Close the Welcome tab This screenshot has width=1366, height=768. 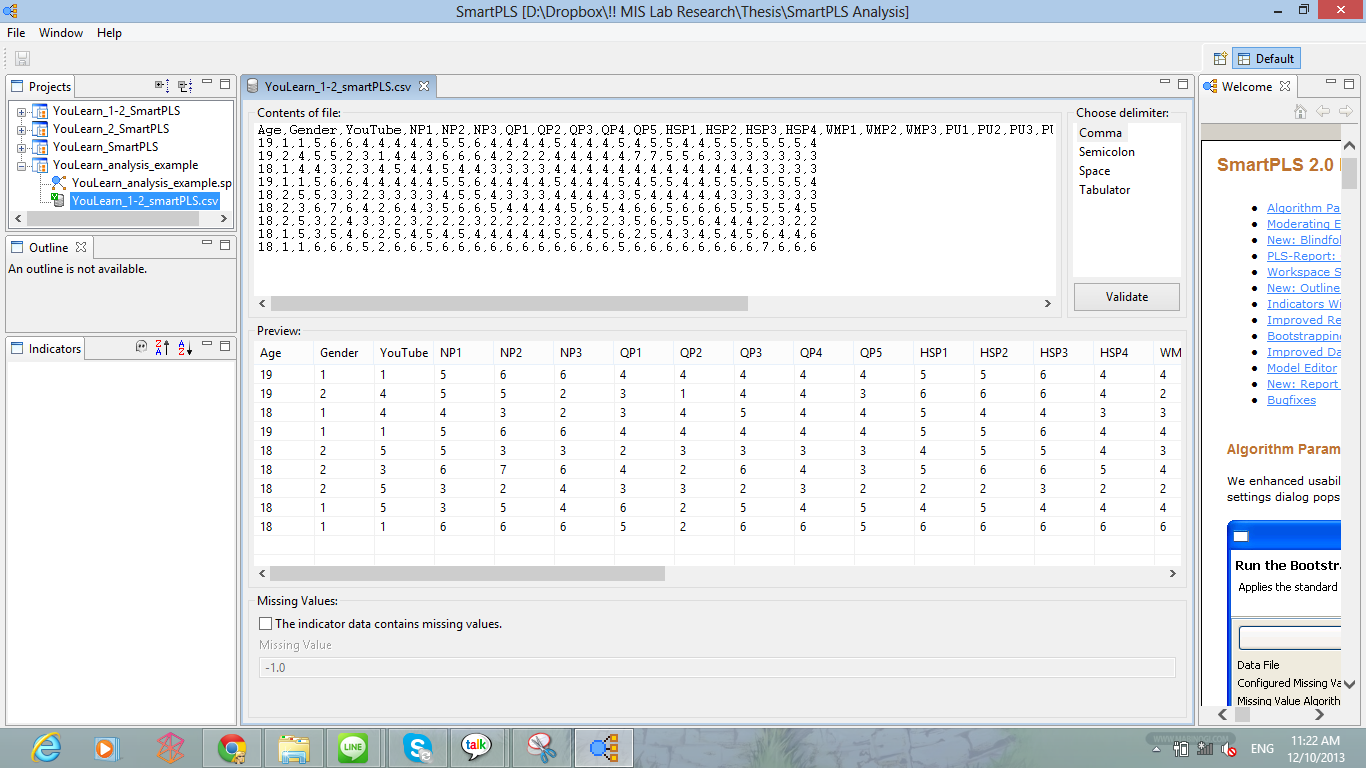(x=1285, y=86)
